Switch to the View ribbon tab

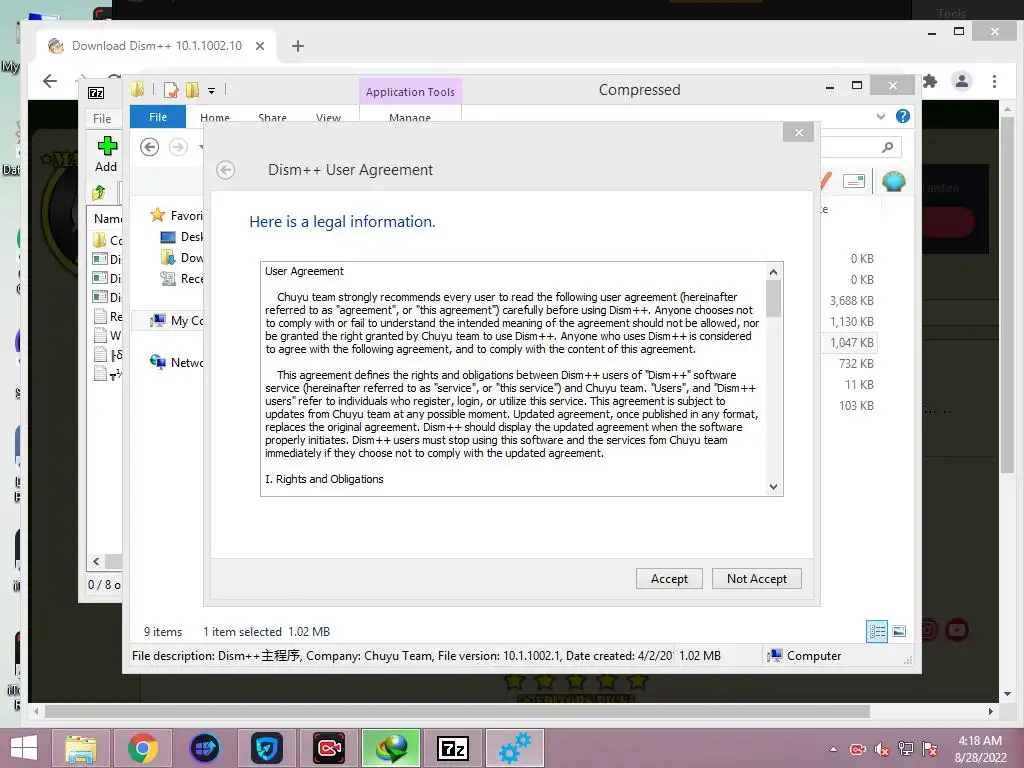[x=328, y=118]
